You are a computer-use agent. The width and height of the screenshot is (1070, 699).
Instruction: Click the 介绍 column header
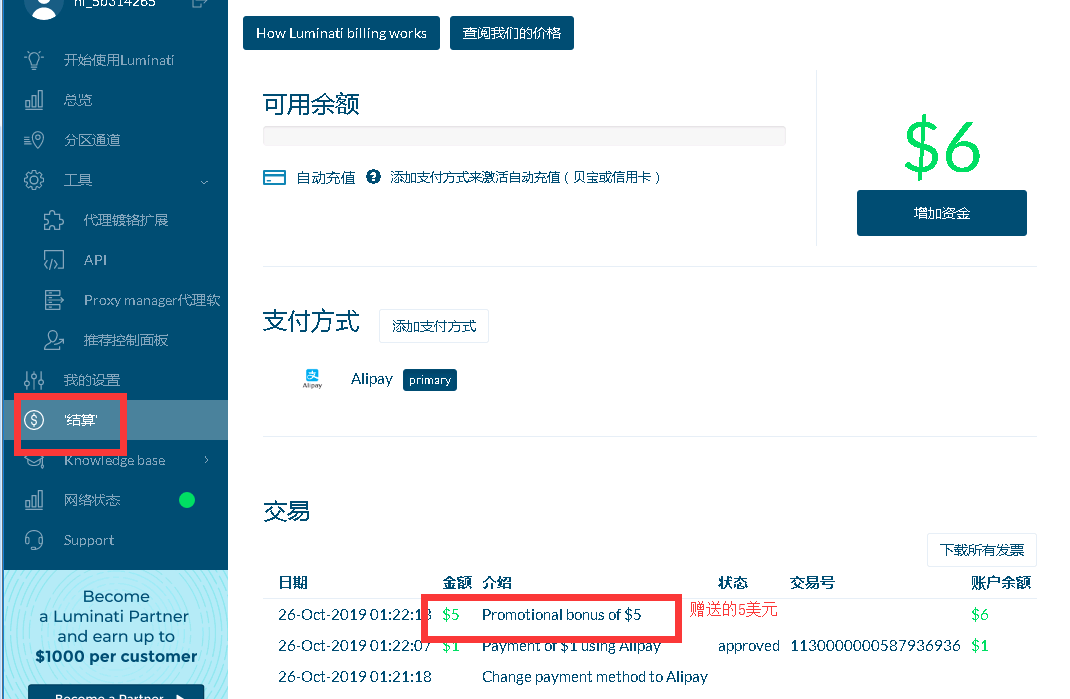tap(497, 582)
